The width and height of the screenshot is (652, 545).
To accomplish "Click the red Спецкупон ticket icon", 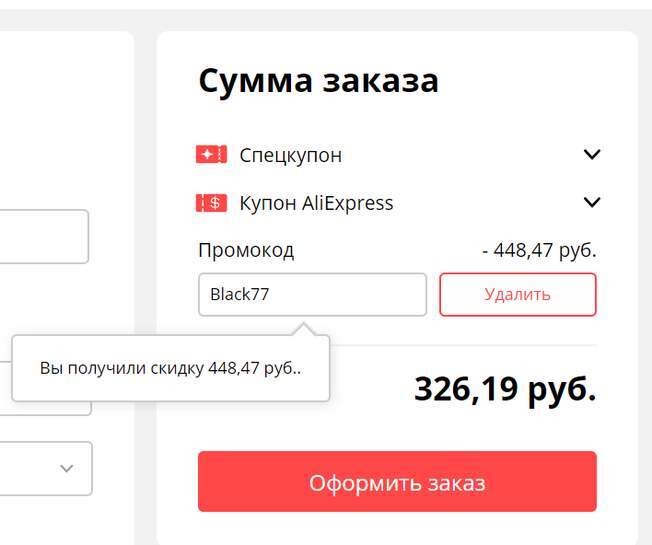I will (x=212, y=155).
